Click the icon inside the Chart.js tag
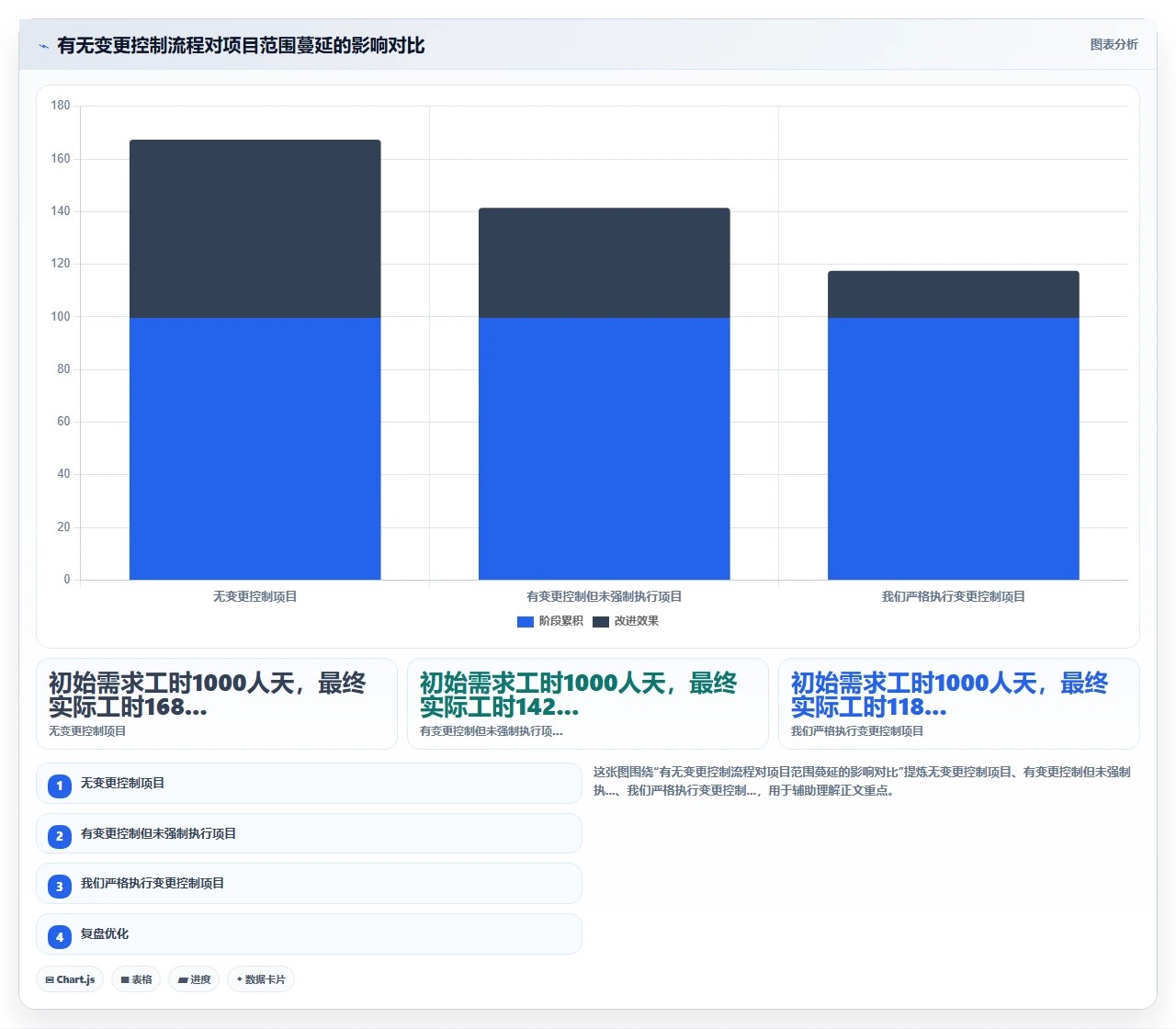The width and height of the screenshot is (1176, 1029). click(50, 980)
